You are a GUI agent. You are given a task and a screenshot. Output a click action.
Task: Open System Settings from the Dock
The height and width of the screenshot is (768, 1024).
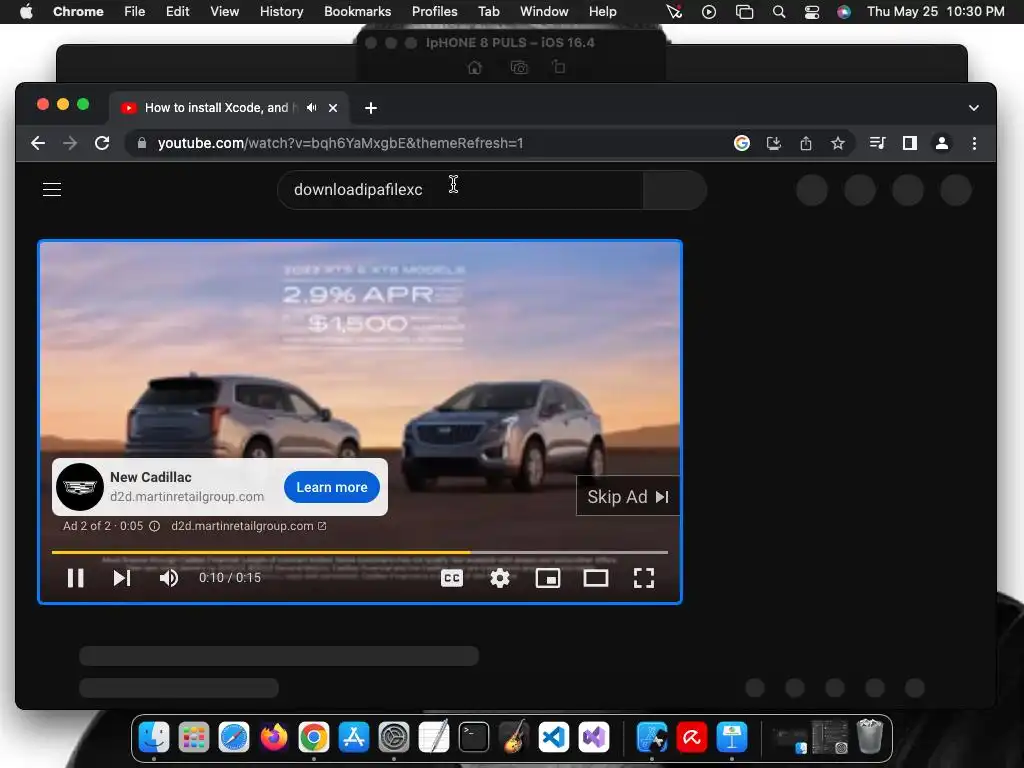tap(394, 737)
